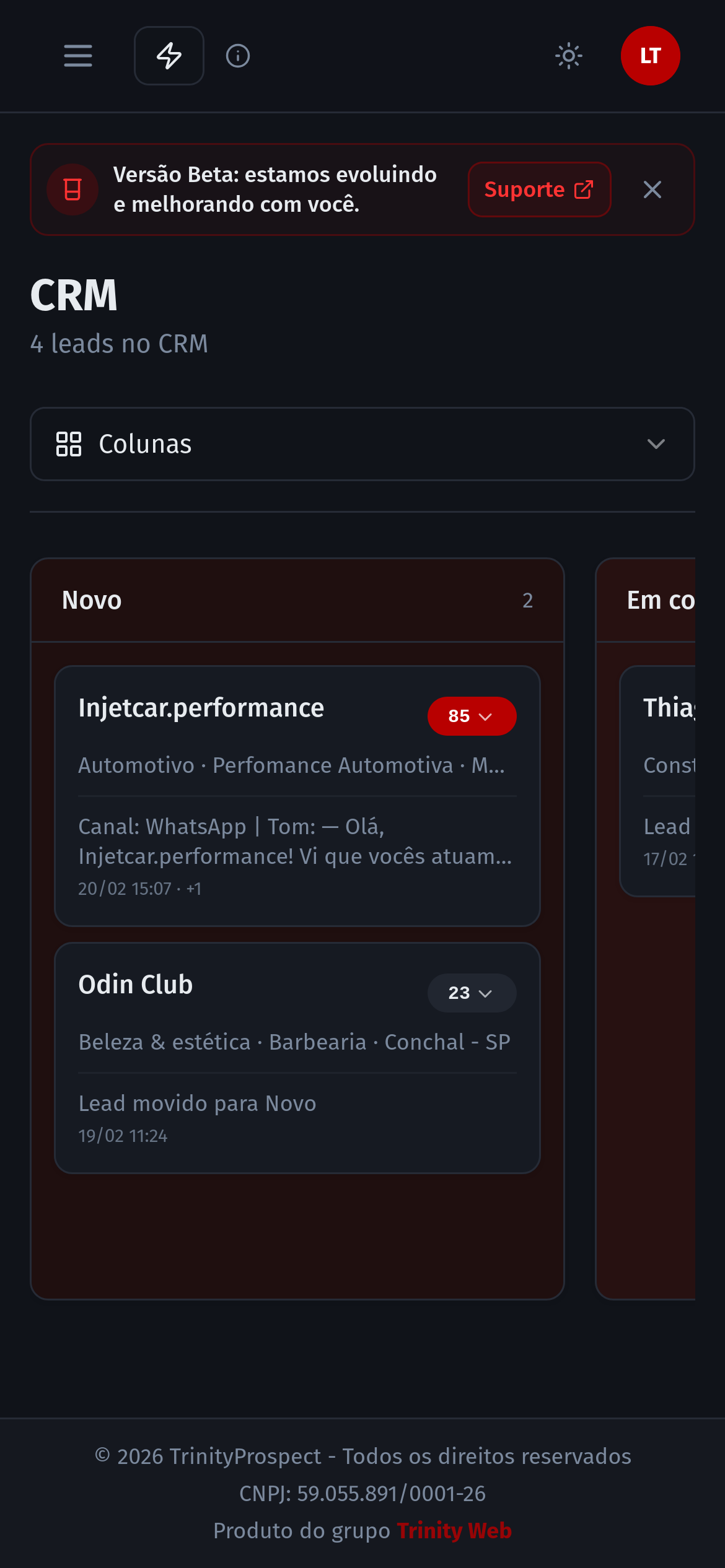Open the hamburger navigation menu

(x=78, y=56)
